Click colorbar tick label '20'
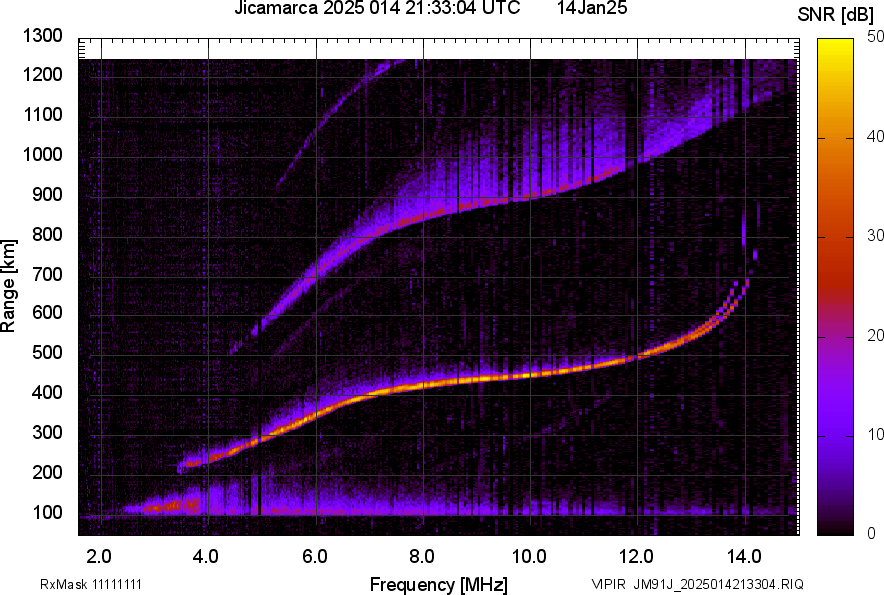Viewport: 884px width, 595px height. tap(875, 335)
